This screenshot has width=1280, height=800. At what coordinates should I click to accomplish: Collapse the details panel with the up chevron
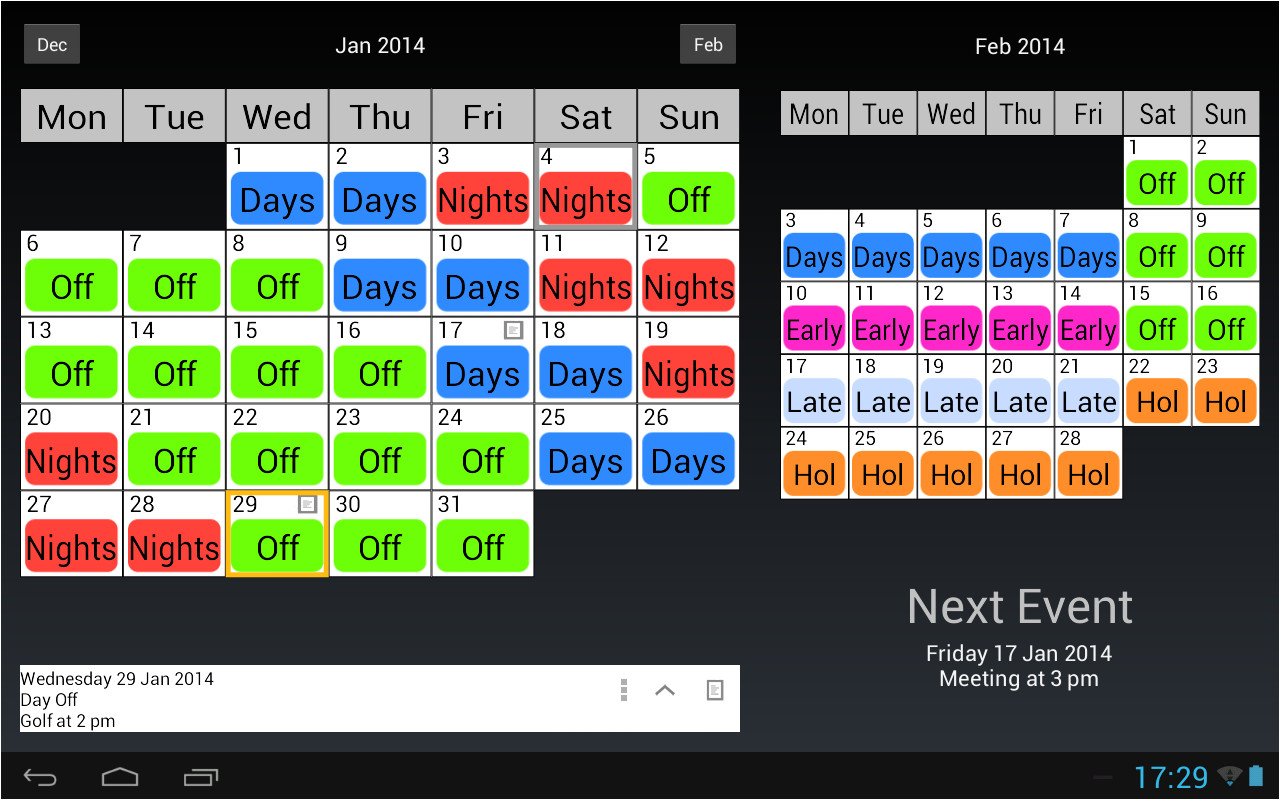[665, 690]
